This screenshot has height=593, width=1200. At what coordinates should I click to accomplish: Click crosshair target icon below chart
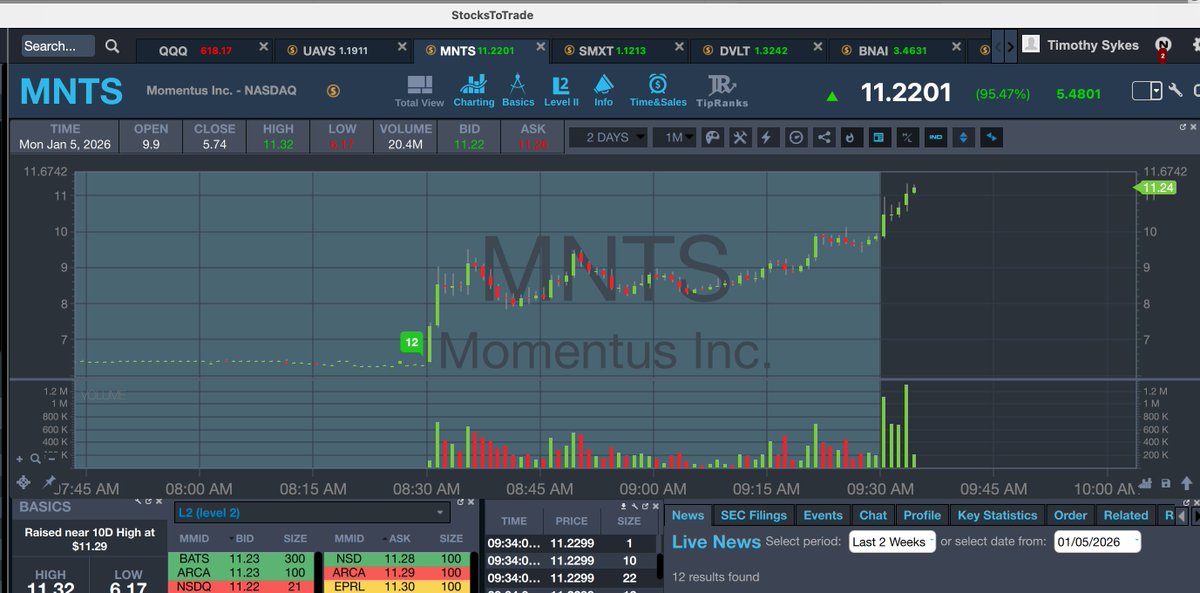point(22,483)
